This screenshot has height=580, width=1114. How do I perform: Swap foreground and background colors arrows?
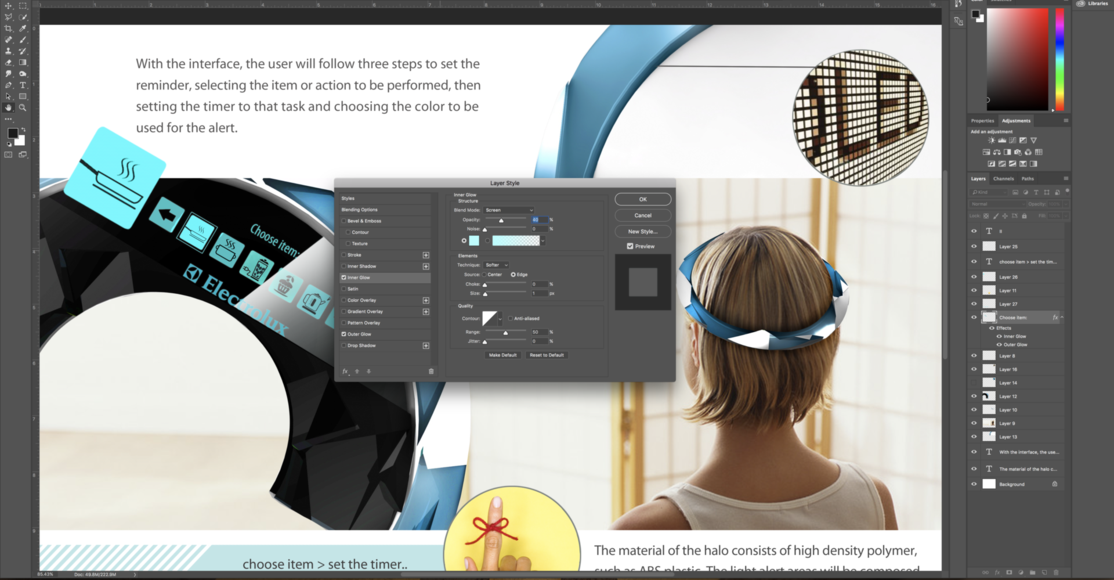click(23, 129)
